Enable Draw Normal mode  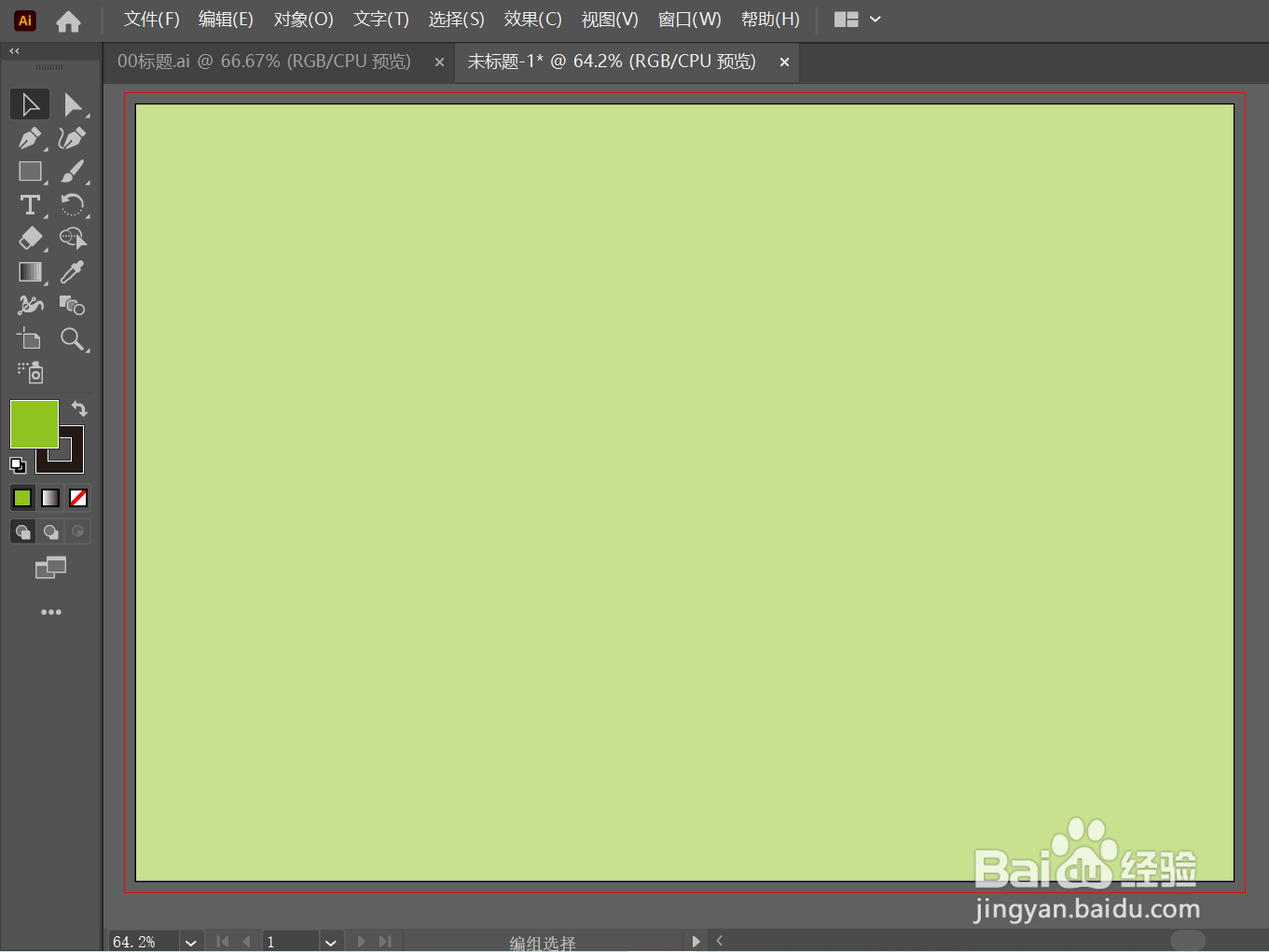point(22,531)
